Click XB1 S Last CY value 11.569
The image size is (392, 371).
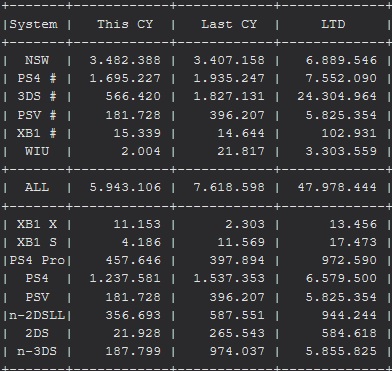241,242
